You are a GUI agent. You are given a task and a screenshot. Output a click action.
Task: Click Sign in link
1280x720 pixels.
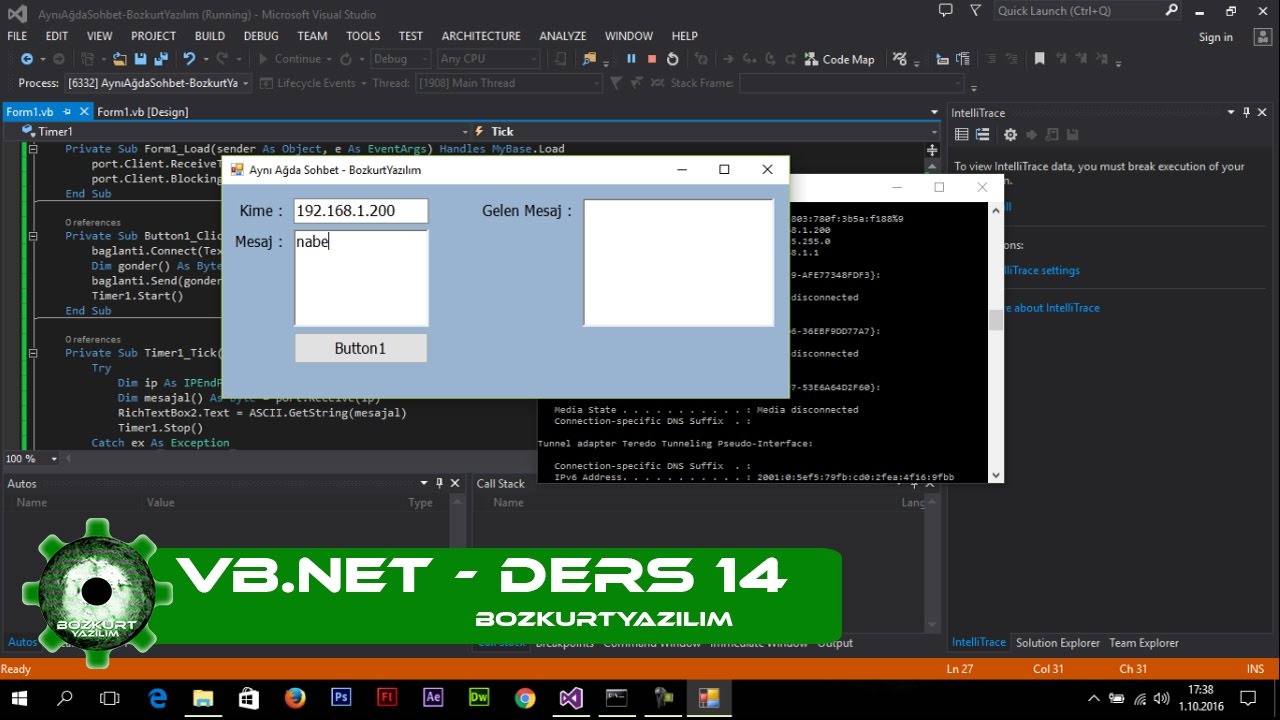pos(1216,37)
